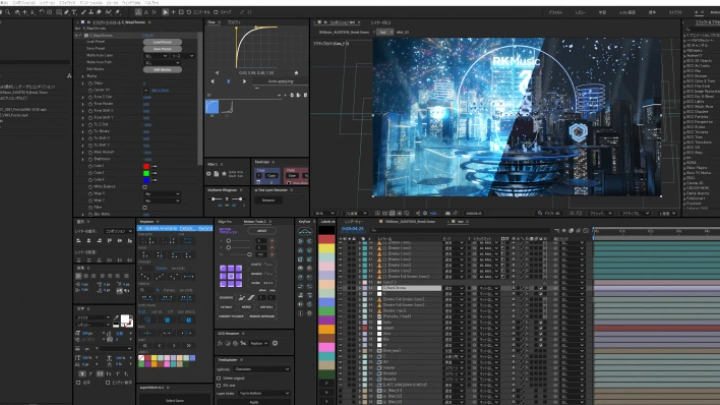Click the star icon in the Flow panel
Image resolution: width=720 pixels, height=405 pixels.
point(296,73)
